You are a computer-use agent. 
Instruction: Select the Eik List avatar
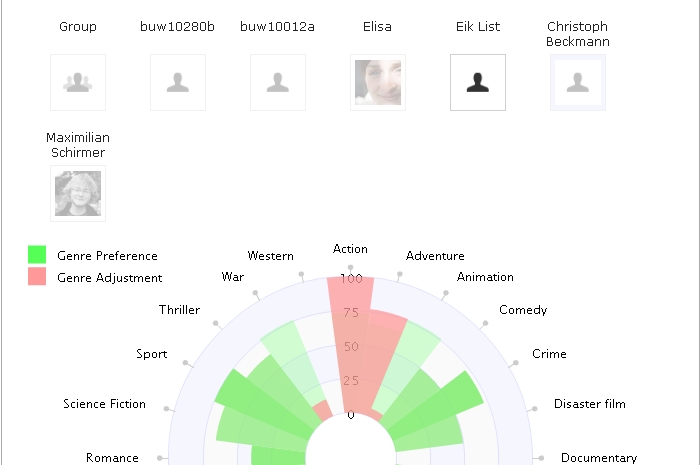pyautogui.click(x=478, y=83)
